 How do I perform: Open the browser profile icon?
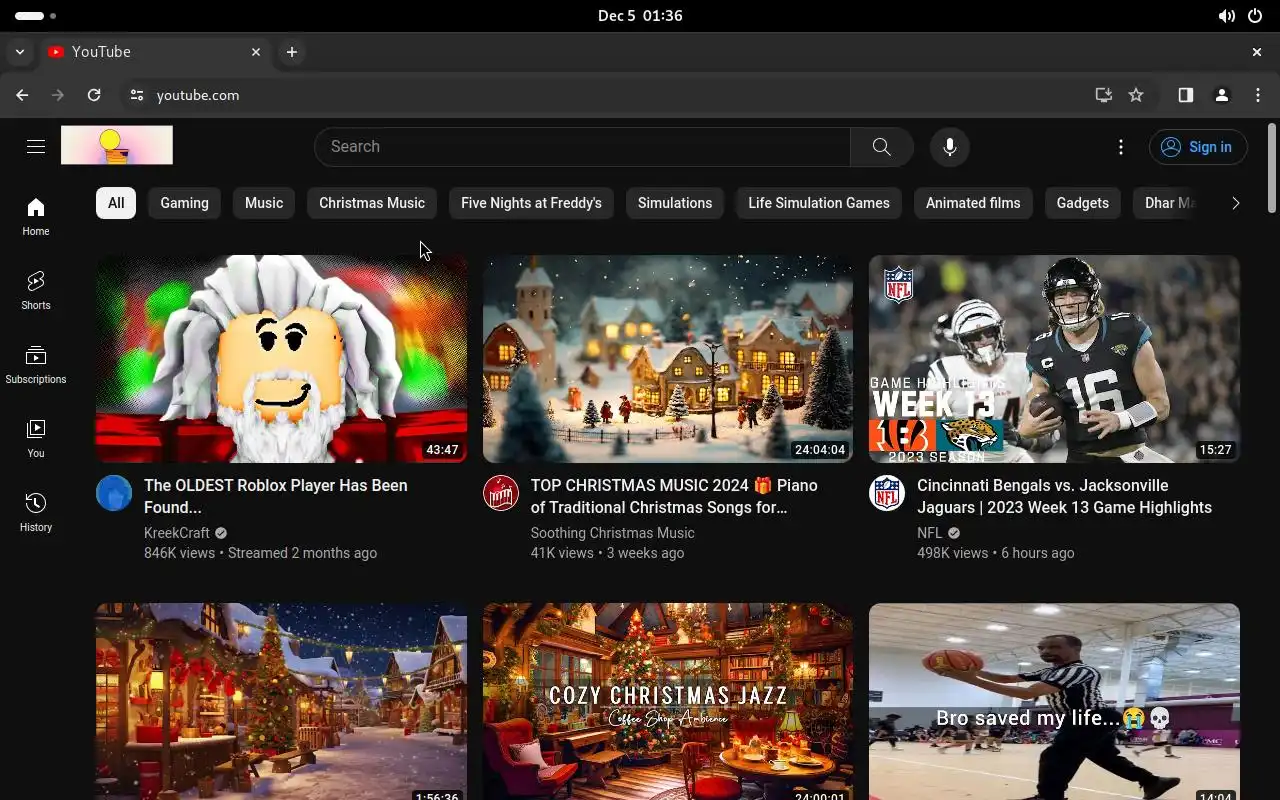pos(1221,95)
